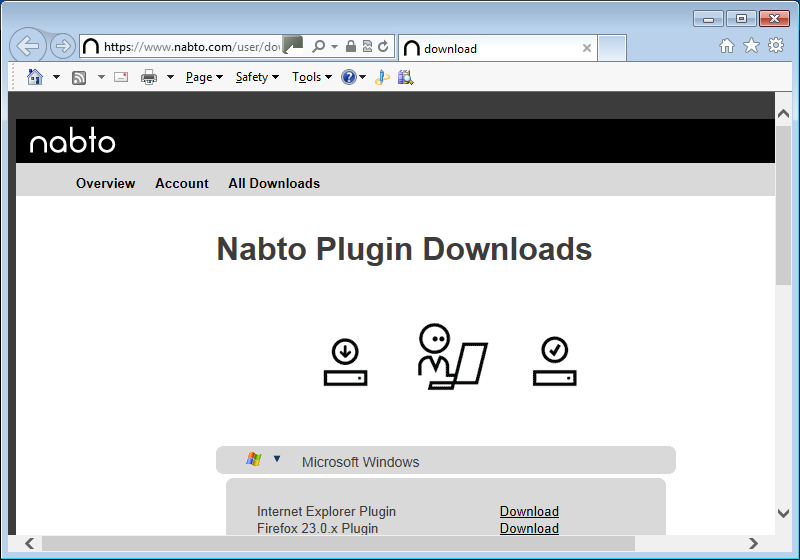Select the "download" browser tab
800x560 pixels.
(497, 48)
